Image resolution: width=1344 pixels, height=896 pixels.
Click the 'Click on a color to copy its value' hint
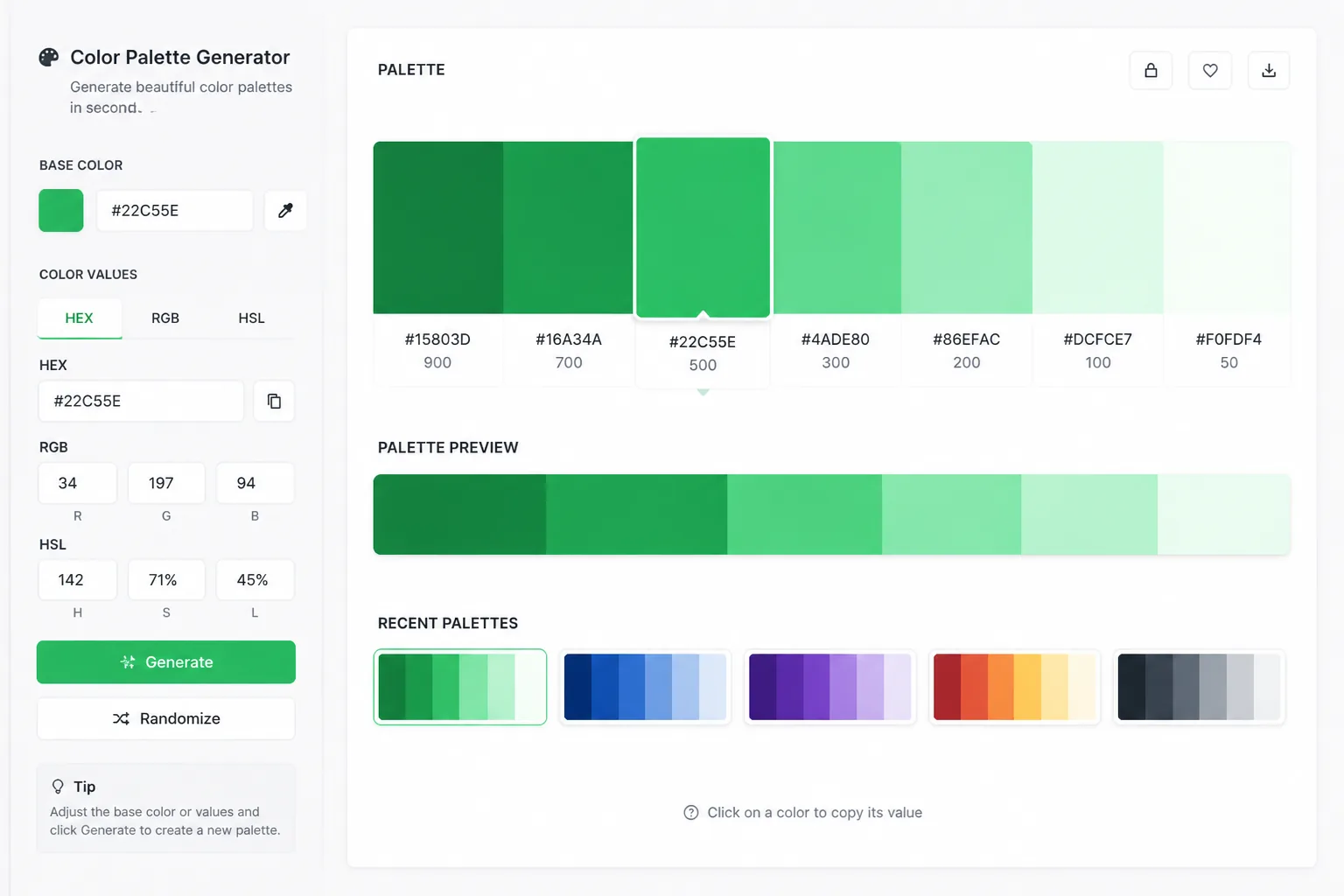[815, 813]
